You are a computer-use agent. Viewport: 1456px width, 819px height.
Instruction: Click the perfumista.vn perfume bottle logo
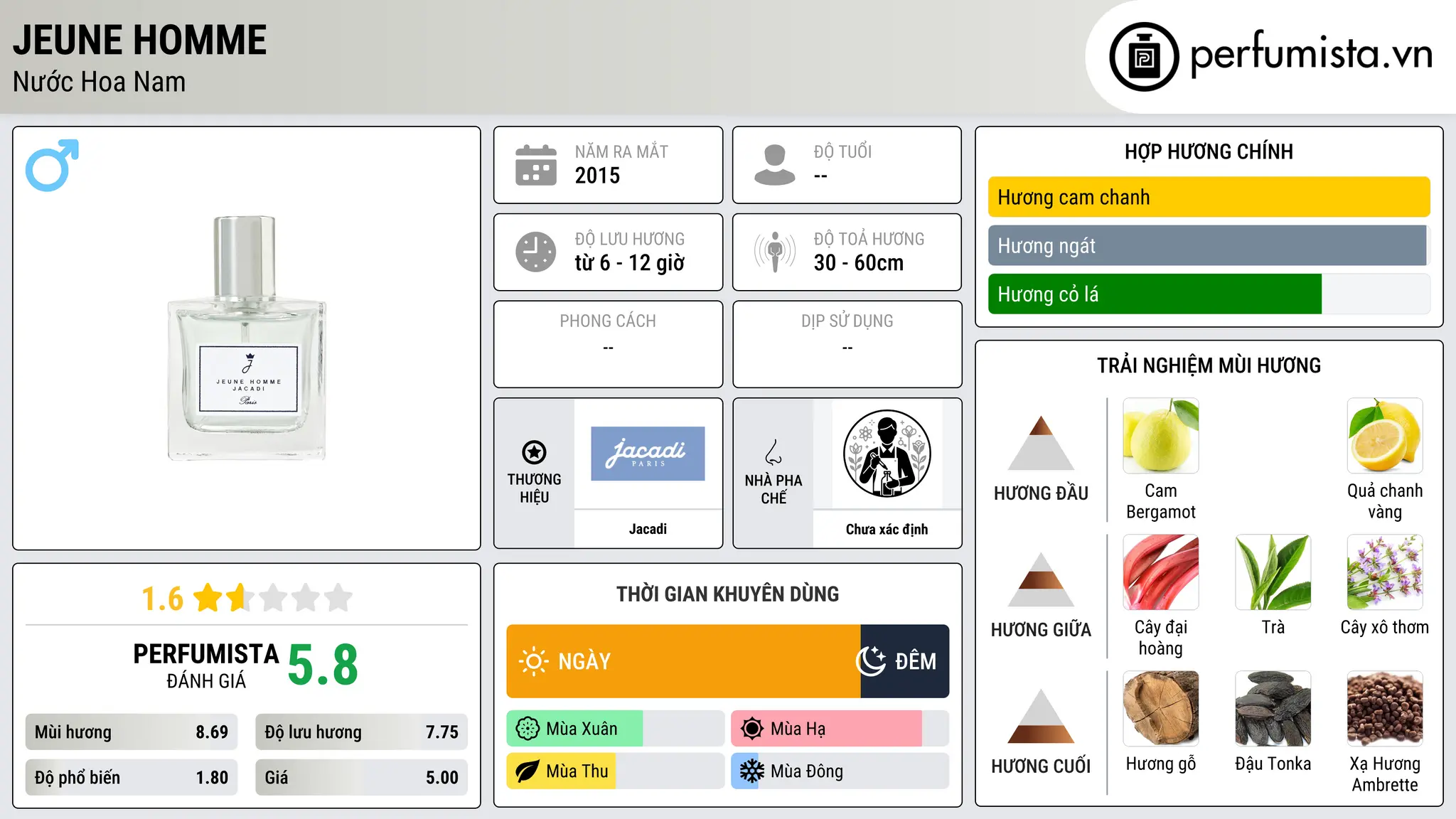click(1144, 57)
